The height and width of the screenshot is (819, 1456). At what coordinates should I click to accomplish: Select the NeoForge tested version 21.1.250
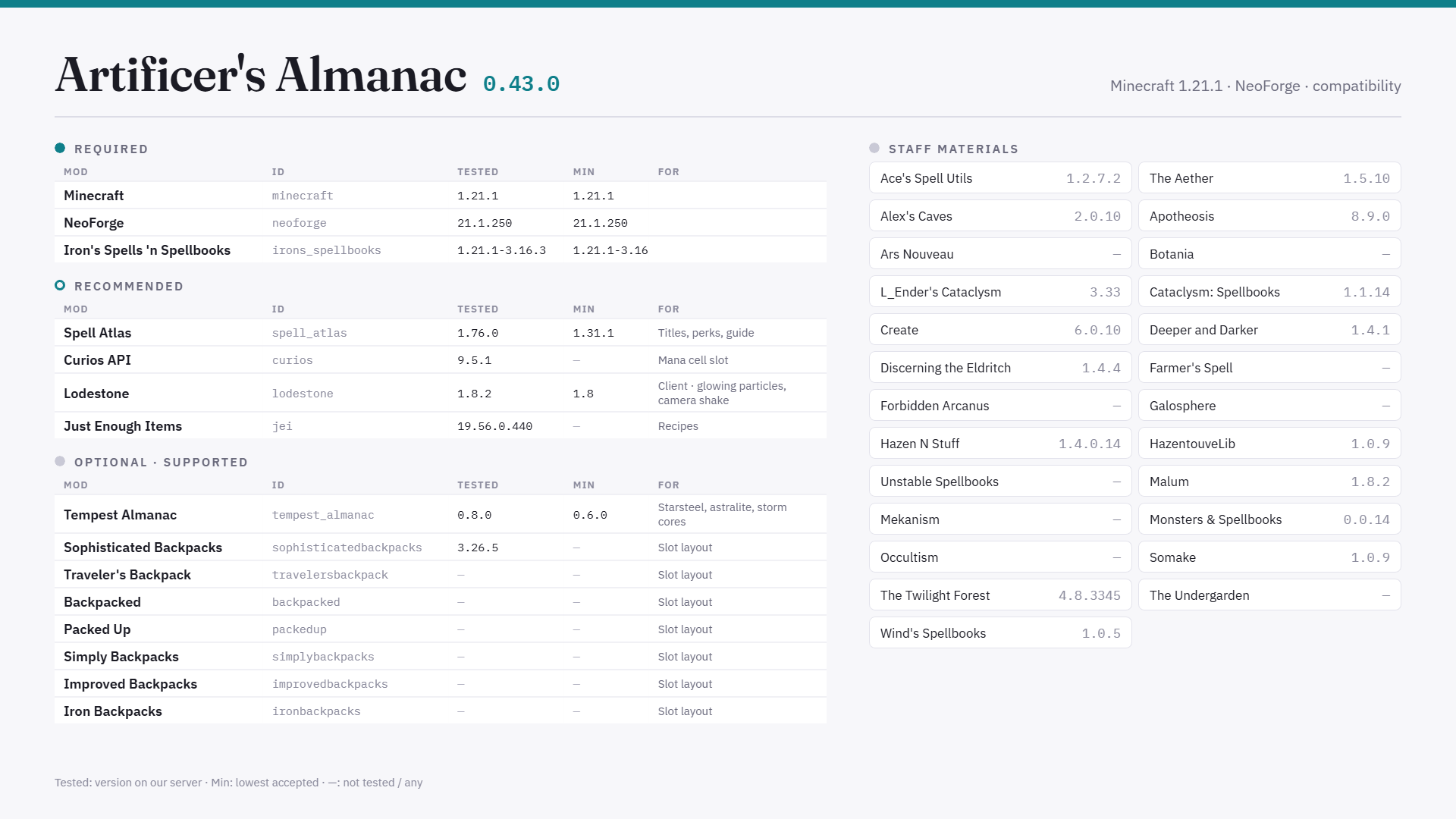point(485,223)
